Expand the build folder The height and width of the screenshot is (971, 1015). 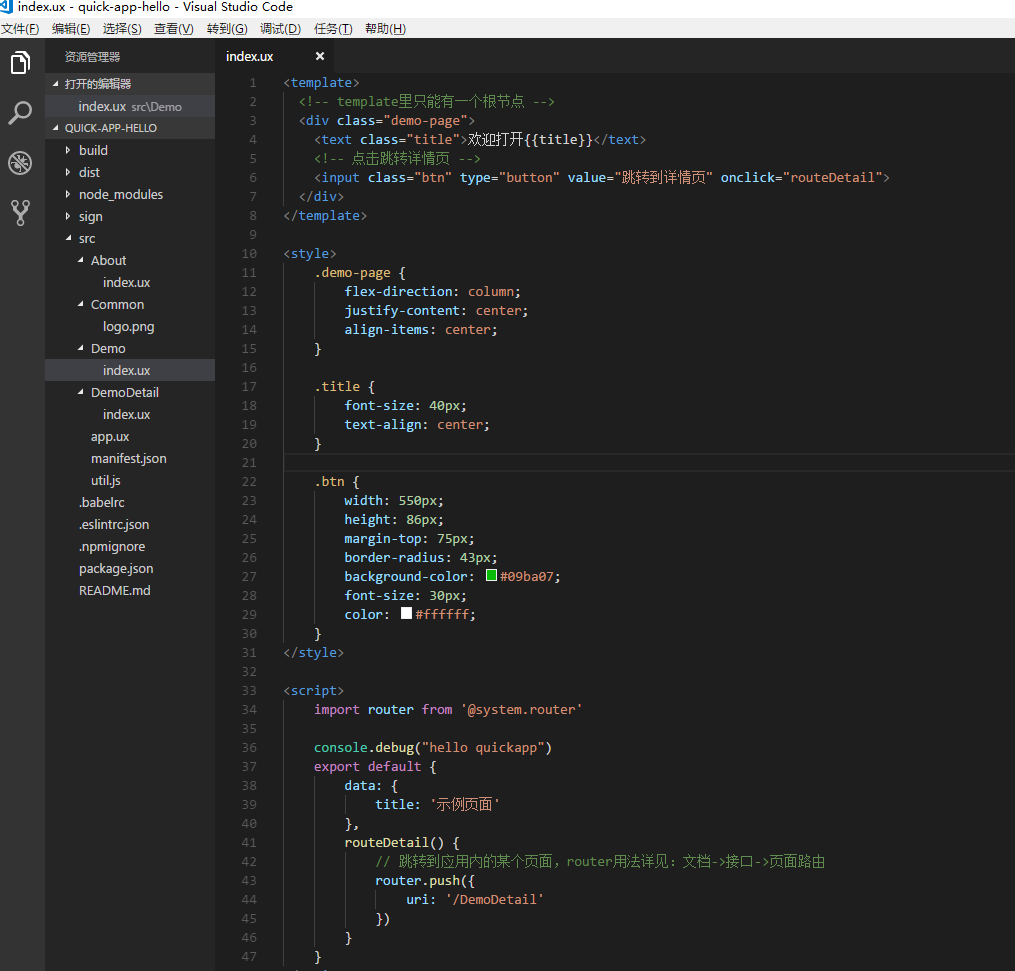click(x=129, y=150)
